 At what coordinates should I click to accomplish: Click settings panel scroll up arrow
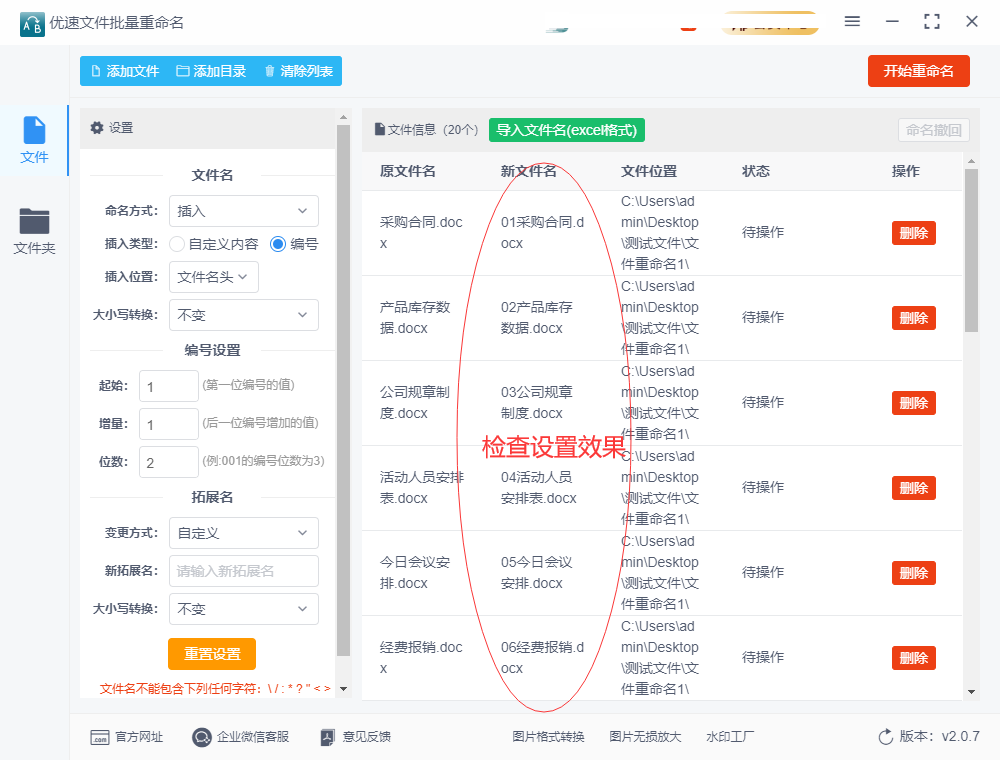[x=343, y=117]
